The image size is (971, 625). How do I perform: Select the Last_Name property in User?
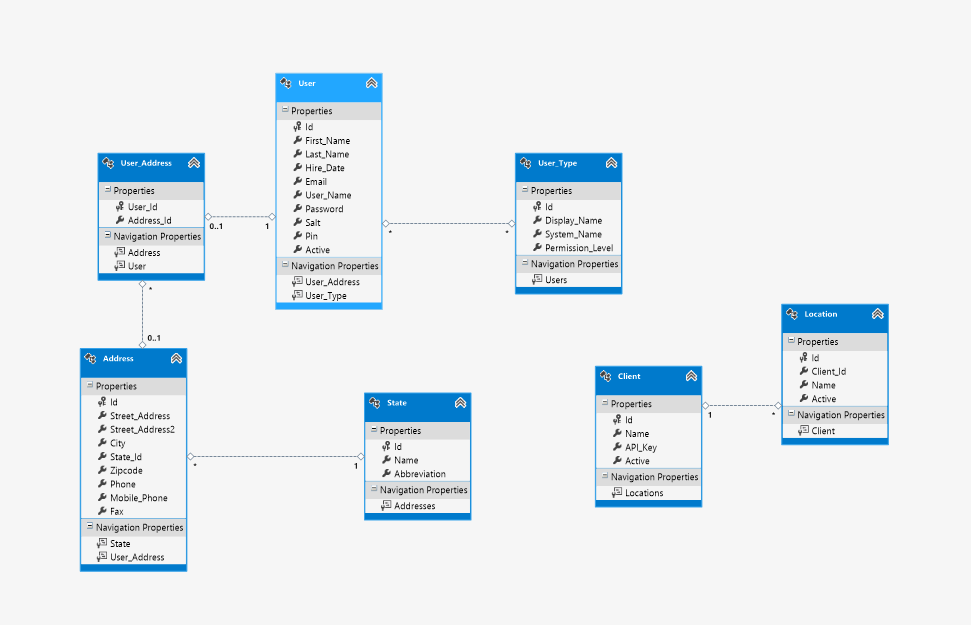tap(328, 154)
